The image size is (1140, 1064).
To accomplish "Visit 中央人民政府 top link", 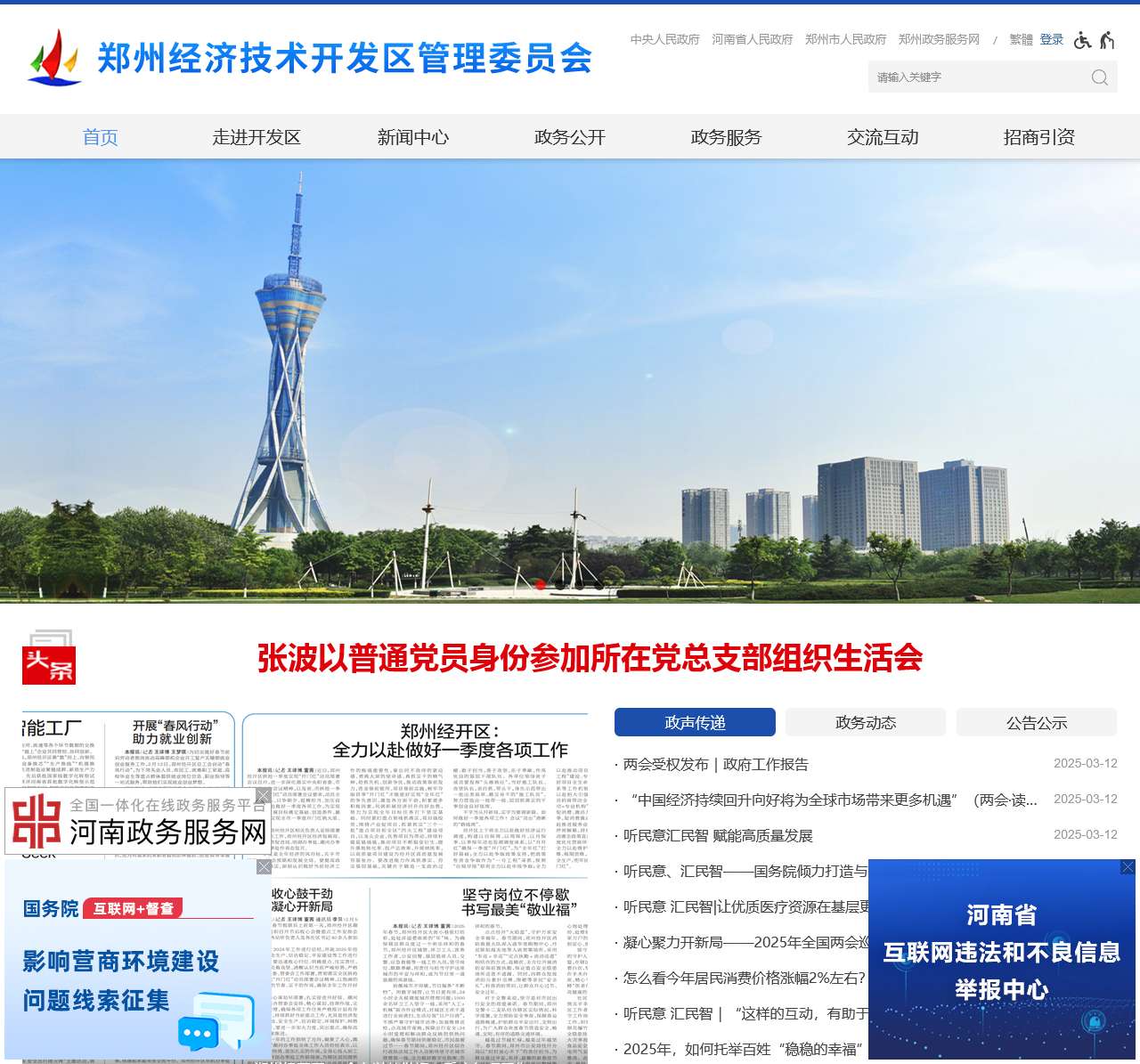I will [x=665, y=39].
